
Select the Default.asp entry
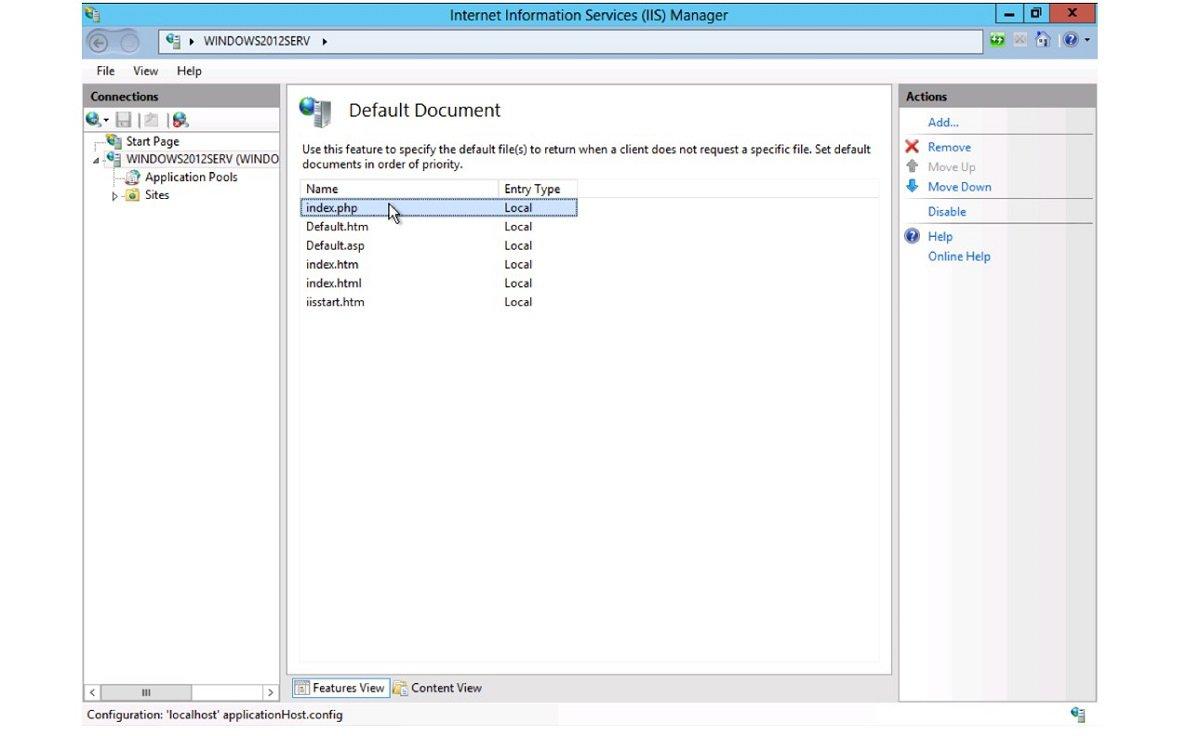click(x=439, y=246)
